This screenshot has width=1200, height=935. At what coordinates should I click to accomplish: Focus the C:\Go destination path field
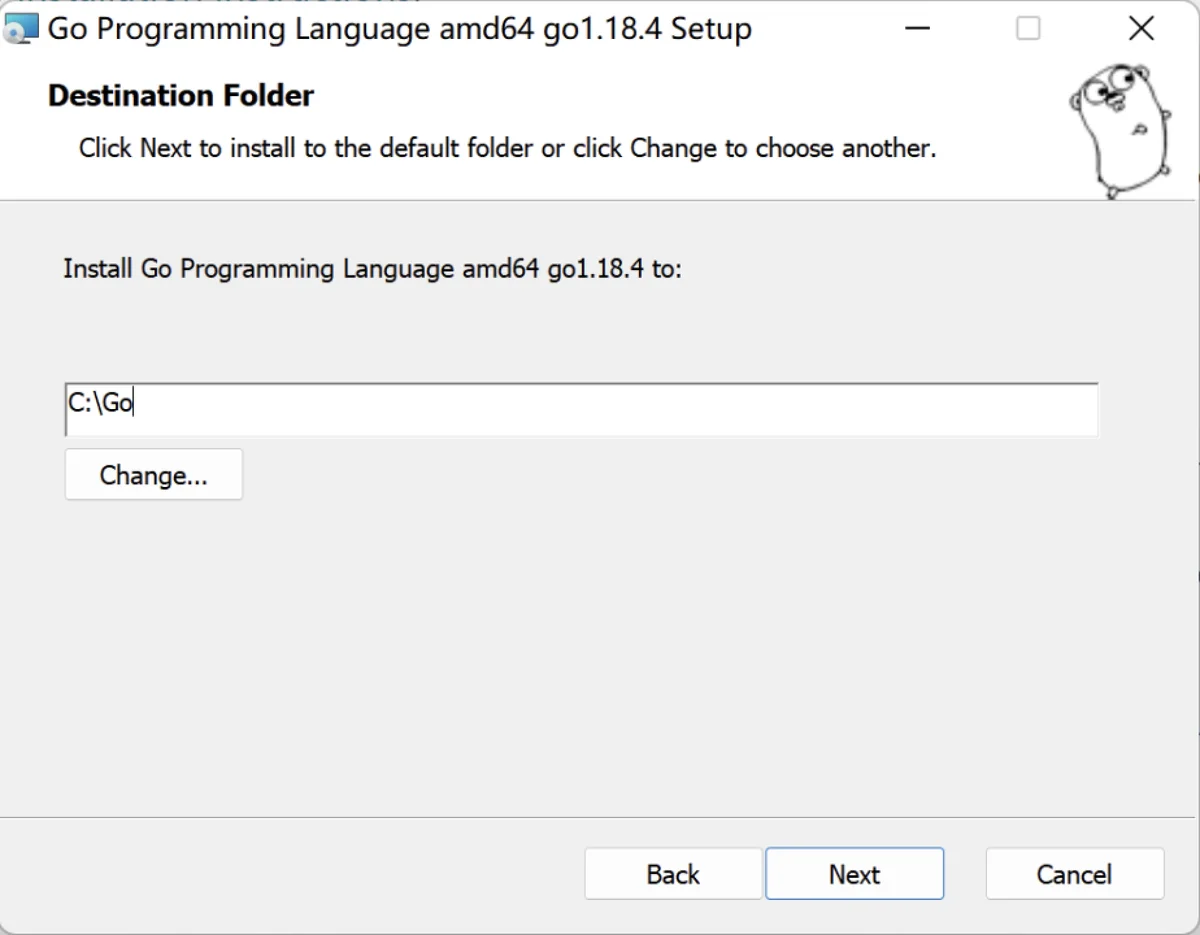pos(581,410)
